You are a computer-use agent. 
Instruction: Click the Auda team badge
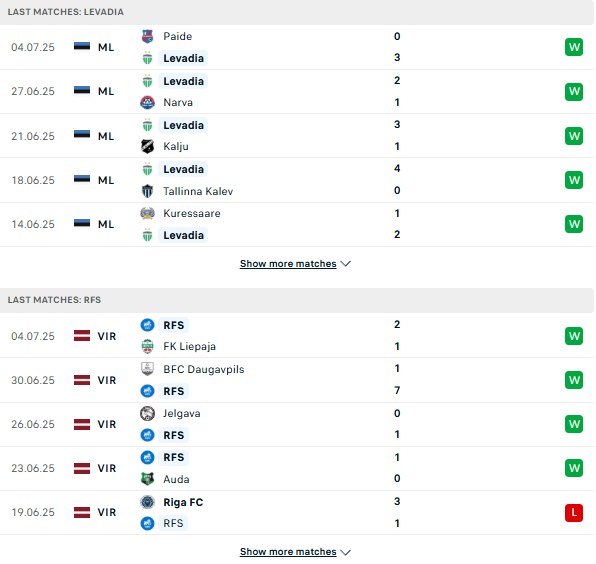147,479
